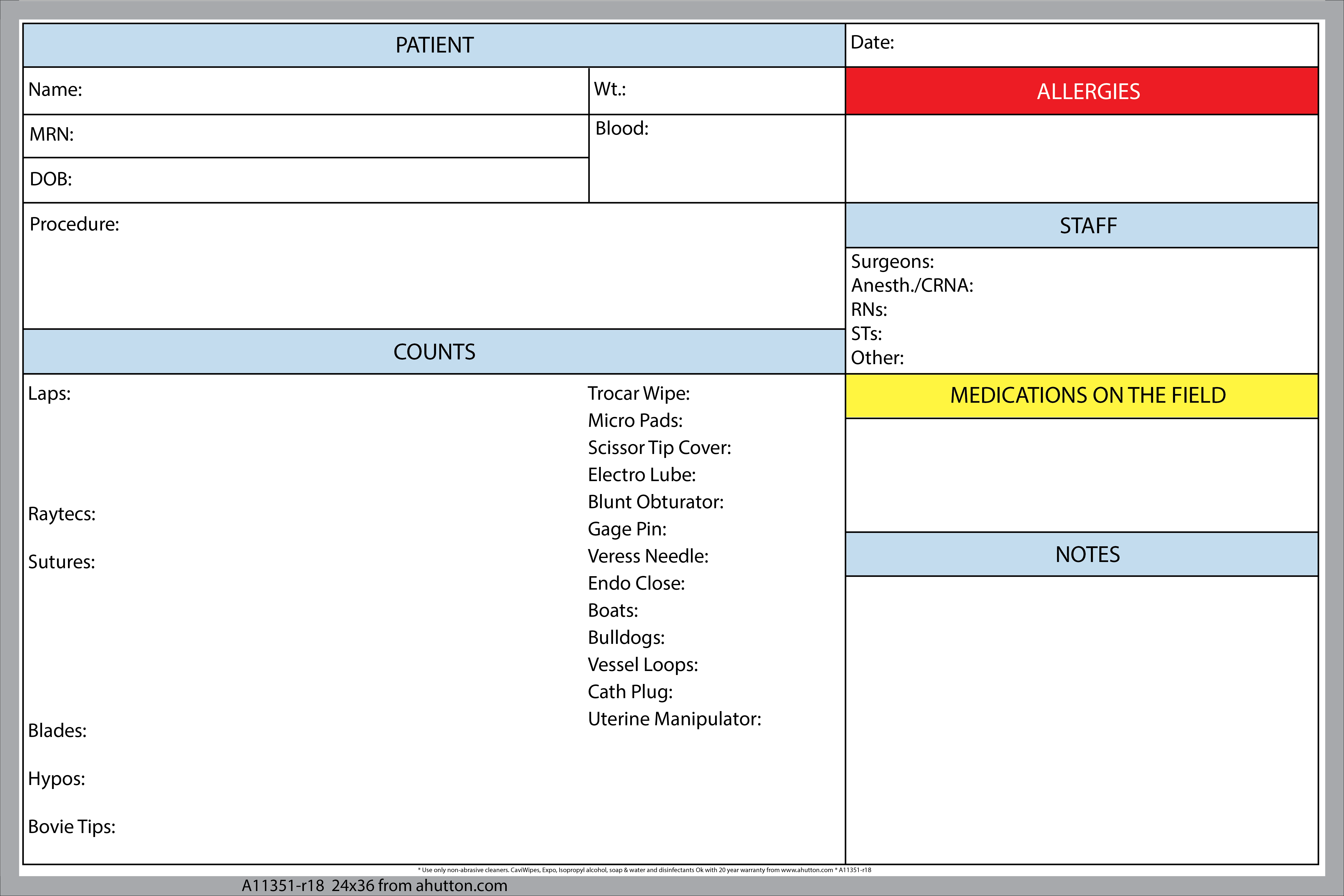The width and height of the screenshot is (1344, 896).
Task: Click the Procedure label
Action: click(x=74, y=224)
